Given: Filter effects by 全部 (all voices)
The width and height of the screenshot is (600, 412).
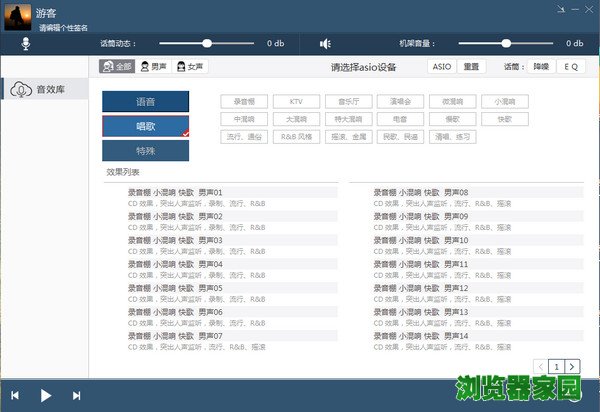Looking at the screenshot, I should click(117, 67).
